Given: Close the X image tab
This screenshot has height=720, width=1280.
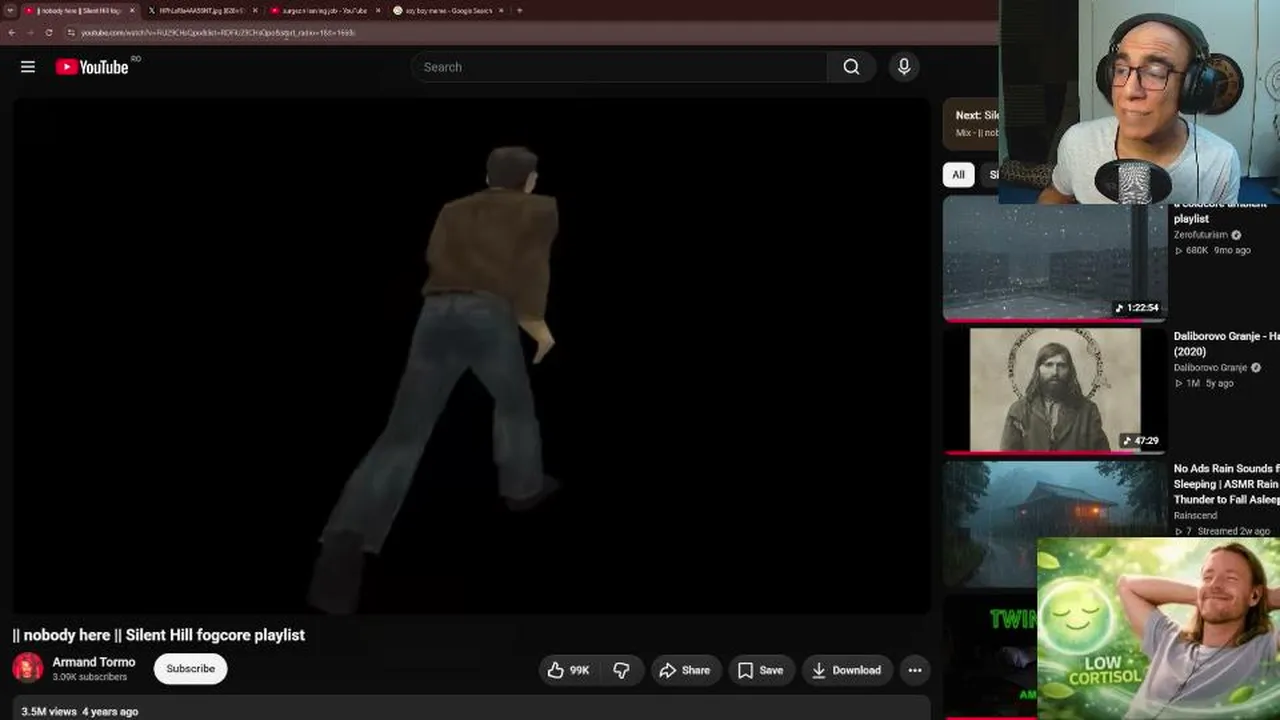Looking at the screenshot, I should [x=255, y=10].
